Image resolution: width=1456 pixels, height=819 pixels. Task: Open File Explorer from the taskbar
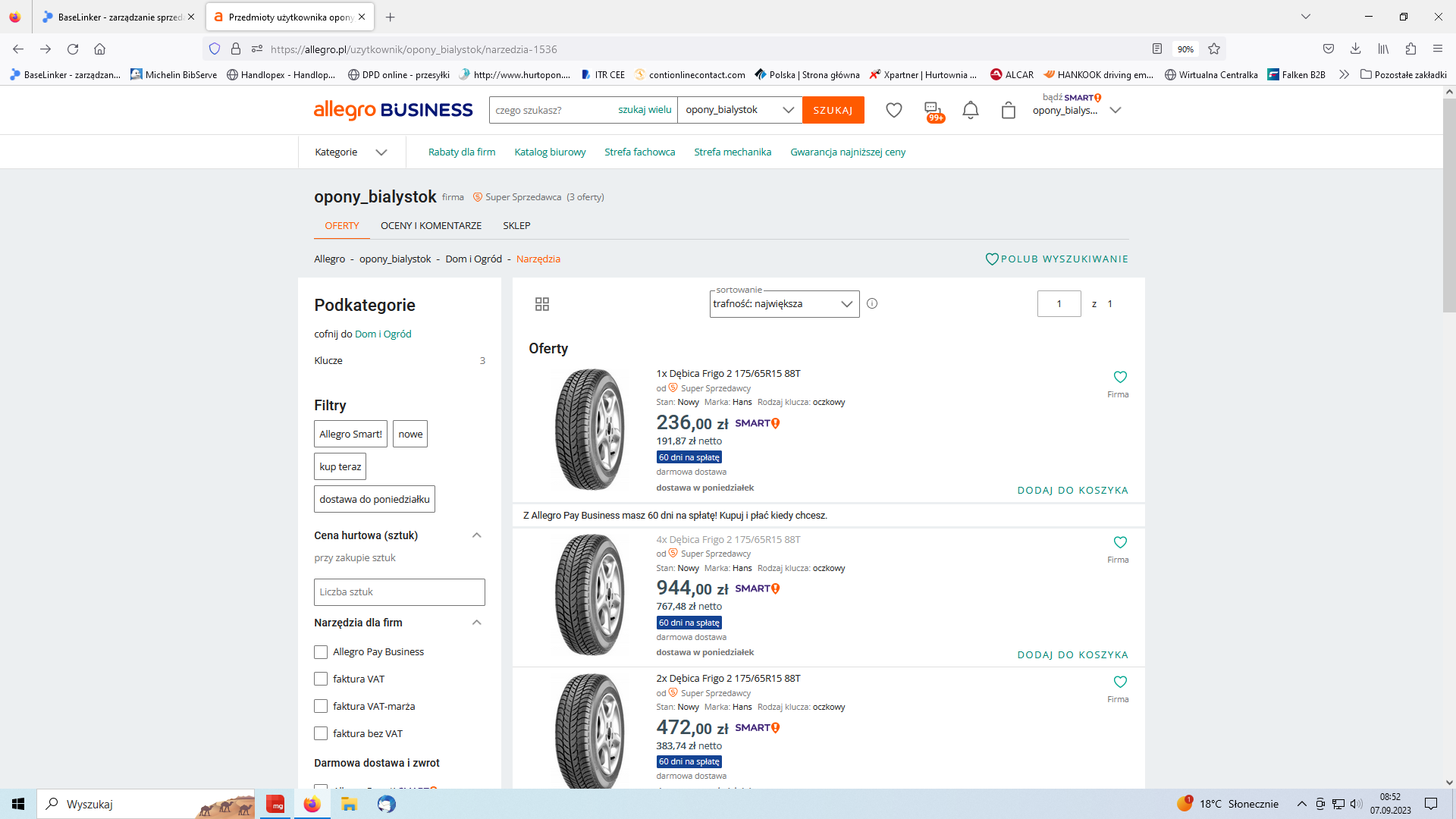tap(349, 805)
